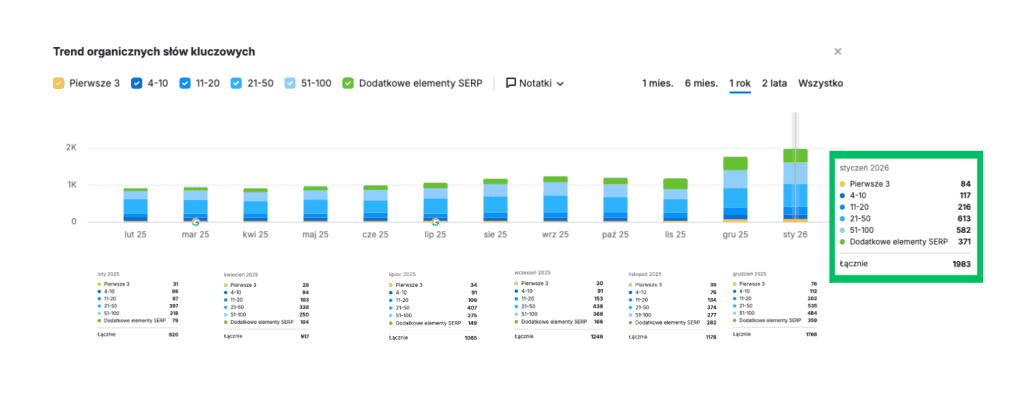Click the value 84 for Pierwsze 3
Viewport: 1024px width, 410px height.
(965, 184)
